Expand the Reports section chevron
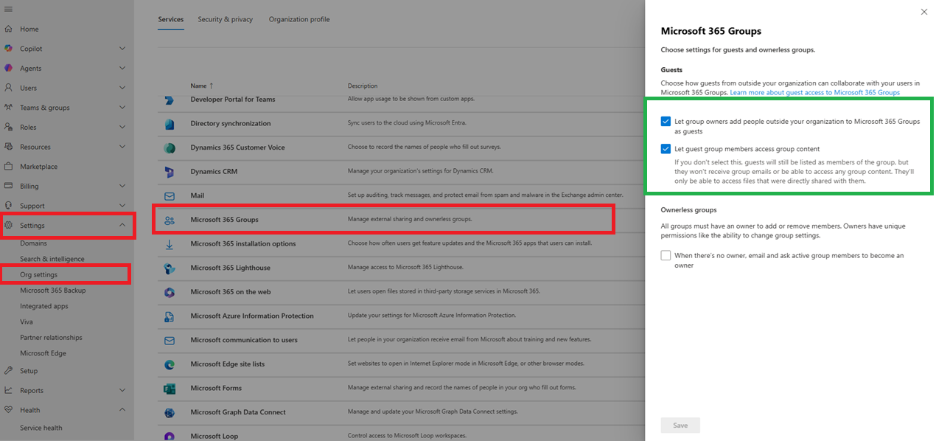This screenshot has width=936, height=441. (x=122, y=390)
